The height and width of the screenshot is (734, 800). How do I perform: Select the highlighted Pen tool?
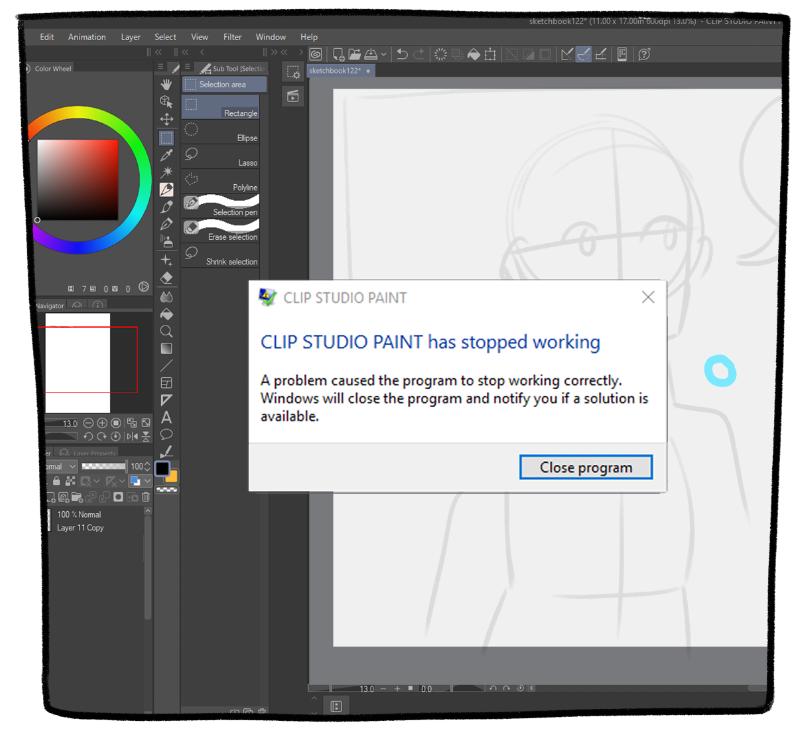point(166,190)
